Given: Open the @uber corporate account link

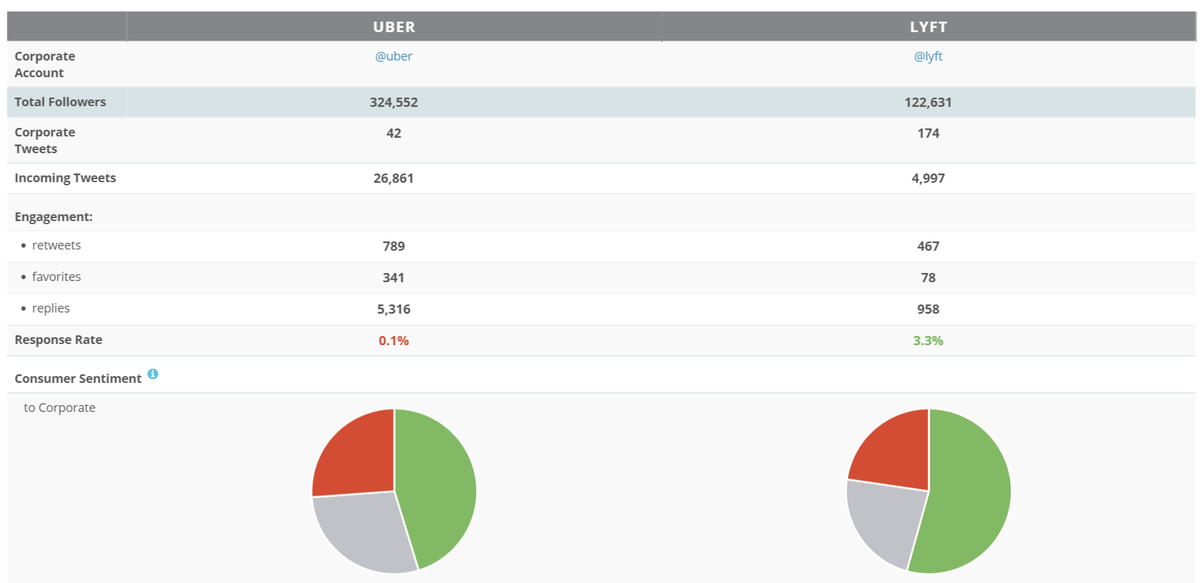Looking at the screenshot, I should (394, 56).
